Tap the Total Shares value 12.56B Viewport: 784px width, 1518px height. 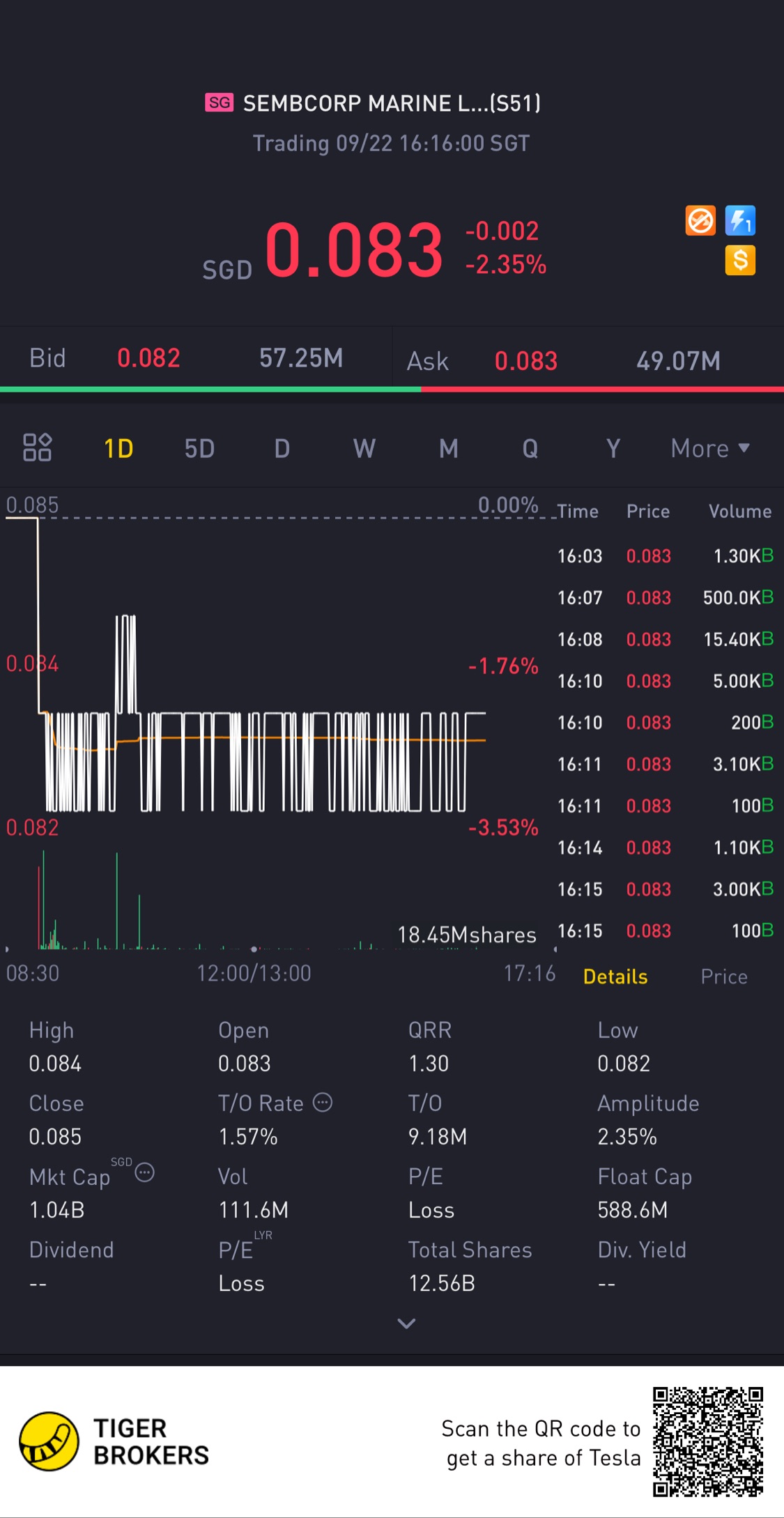click(442, 1283)
